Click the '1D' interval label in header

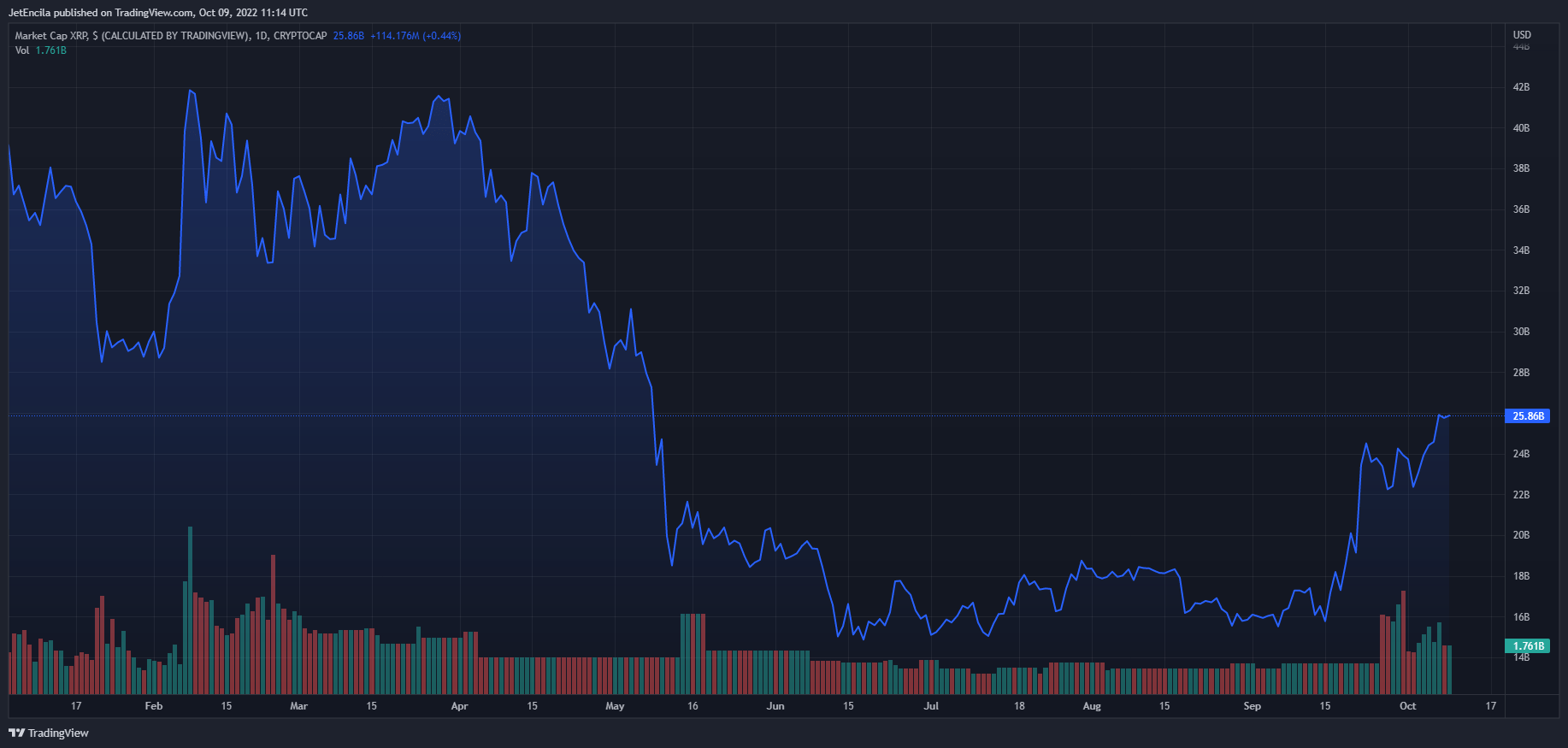click(x=261, y=36)
